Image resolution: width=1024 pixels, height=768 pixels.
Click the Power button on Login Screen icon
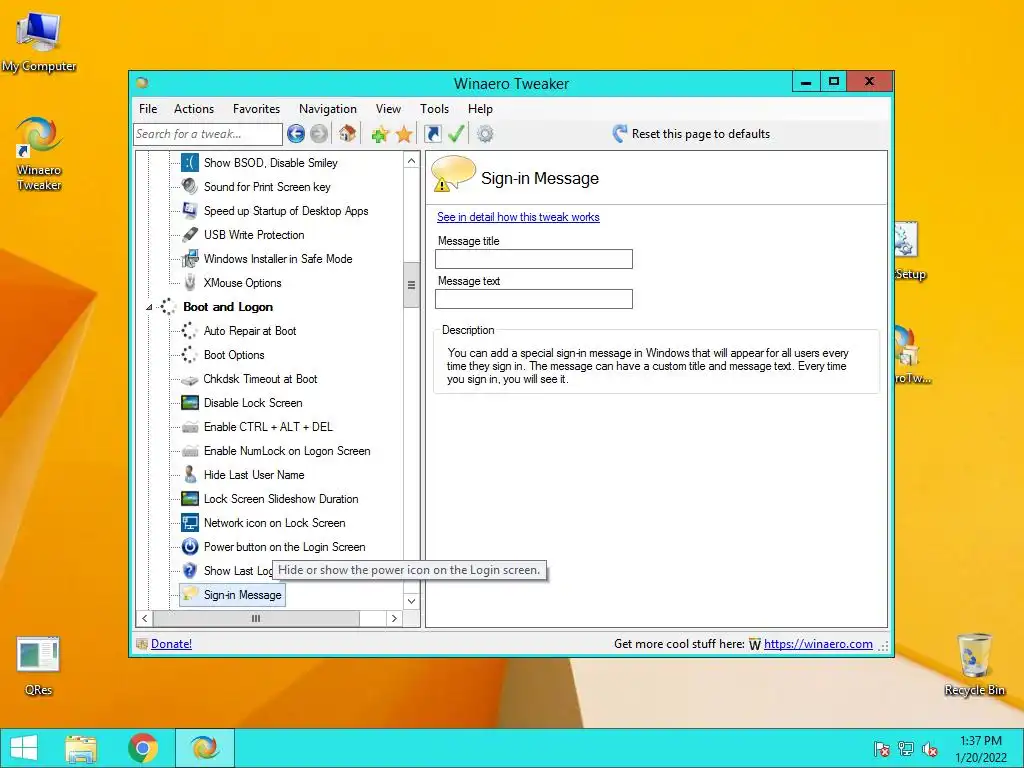[189, 547]
